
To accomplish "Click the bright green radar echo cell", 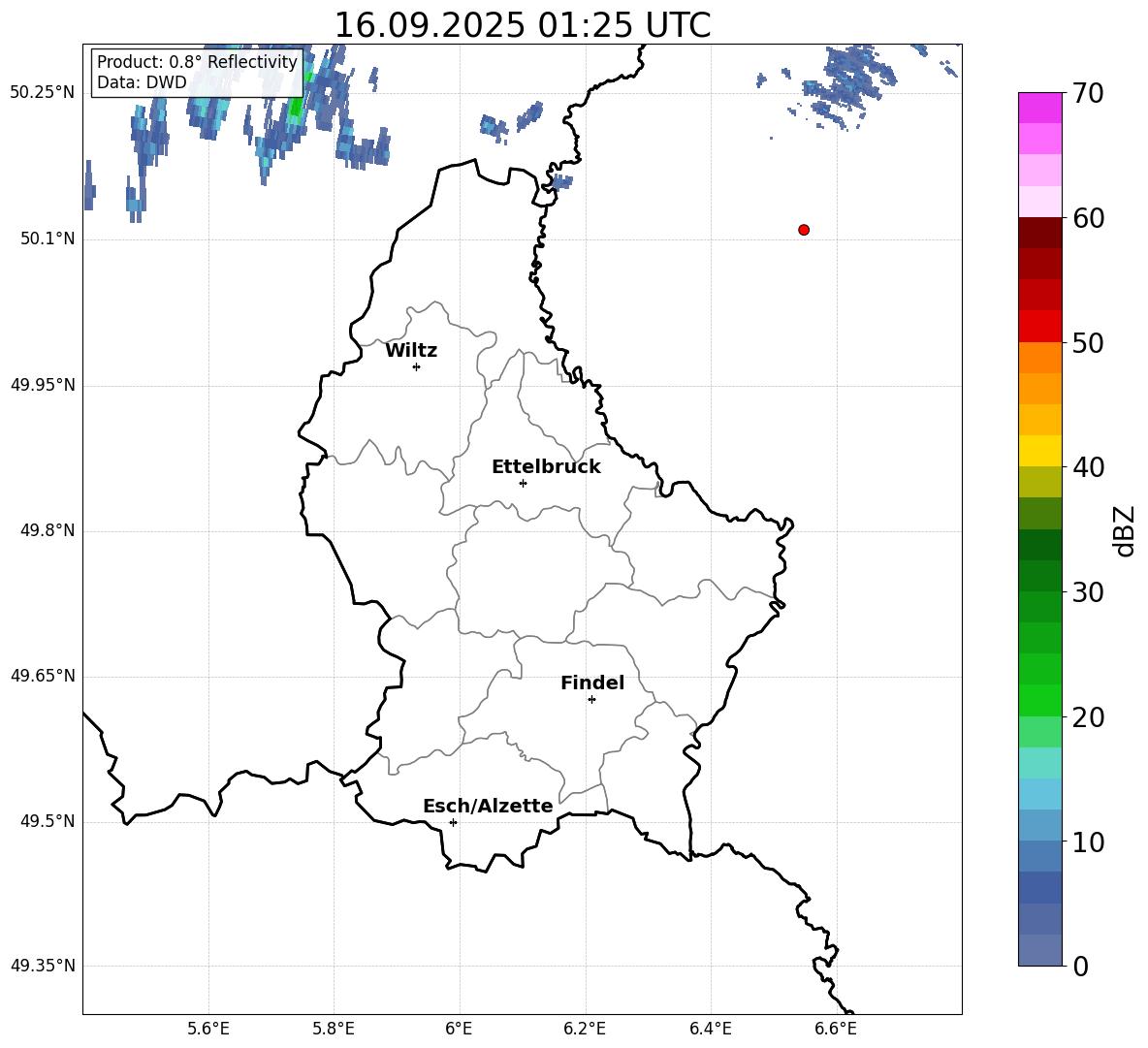I will tap(296, 105).
